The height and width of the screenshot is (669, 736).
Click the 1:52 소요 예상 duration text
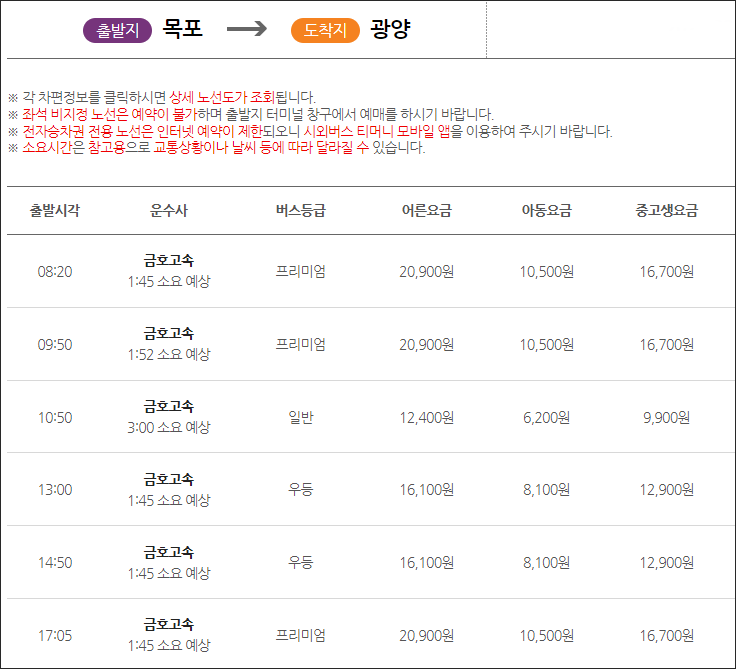pos(169,354)
